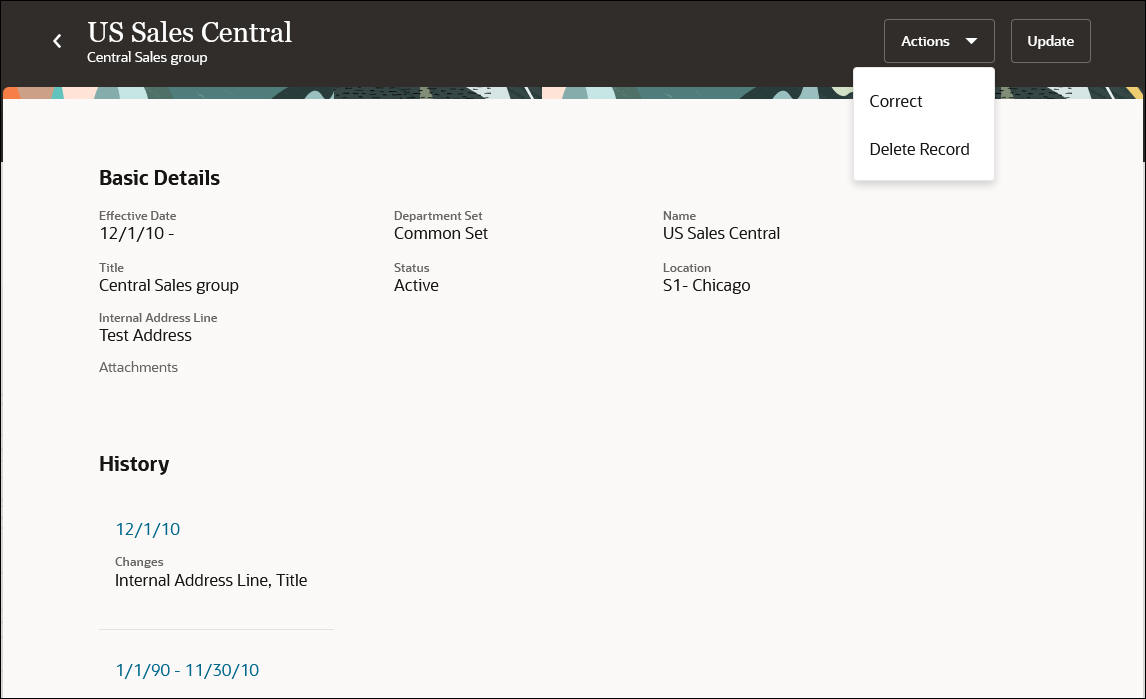The height and width of the screenshot is (699, 1146).
Task: Click the Attachments label
Action: (x=138, y=367)
